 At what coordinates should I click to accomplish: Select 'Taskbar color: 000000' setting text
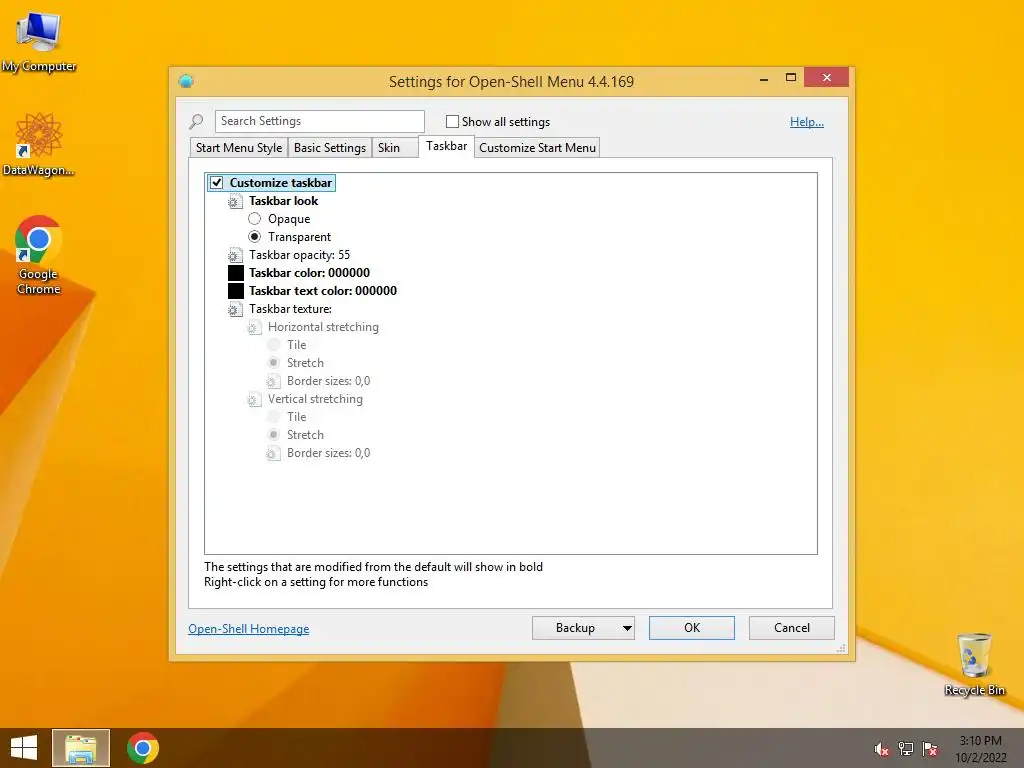click(x=310, y=273)
